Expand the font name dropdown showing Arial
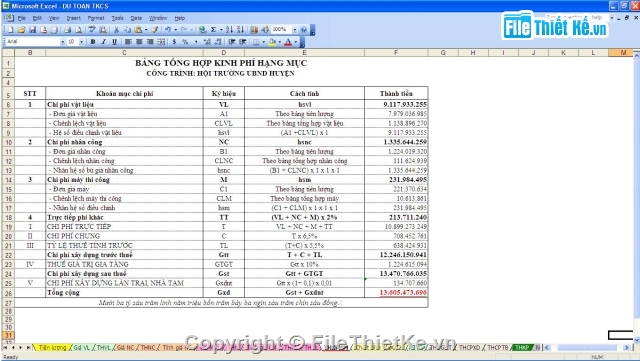The image size is (640, 361). coord(62,42)
